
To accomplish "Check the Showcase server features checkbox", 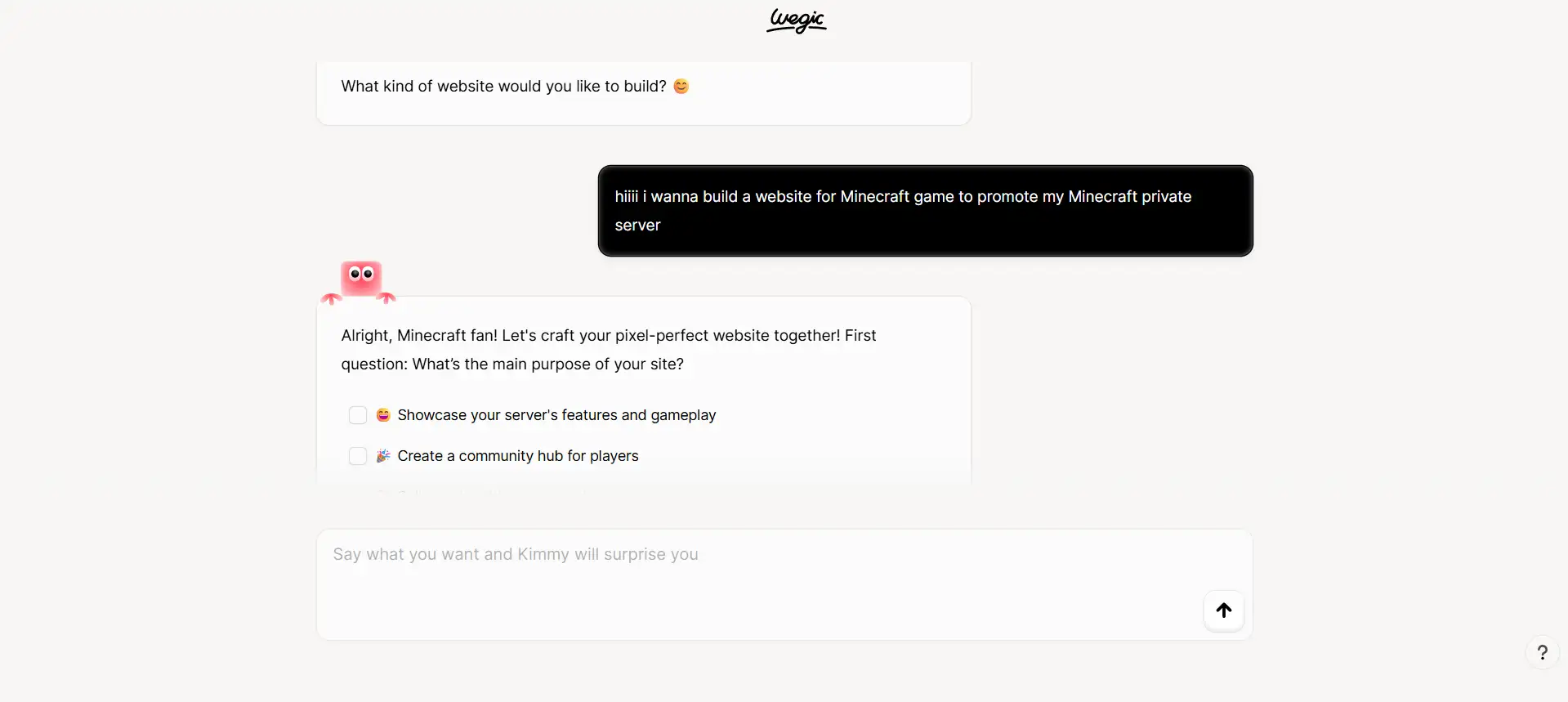I will [358, 415].
